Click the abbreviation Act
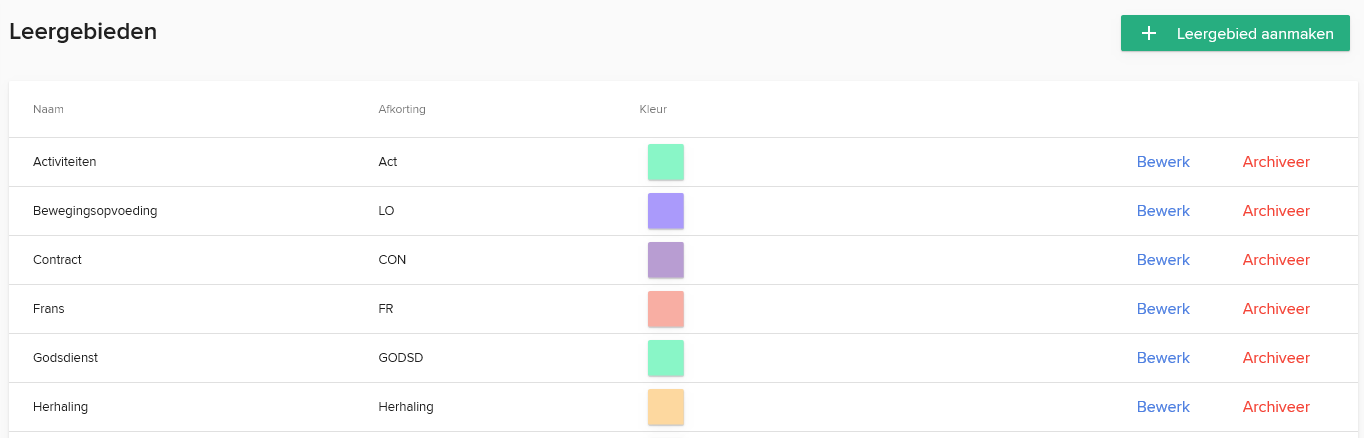 tap(388, 162)
